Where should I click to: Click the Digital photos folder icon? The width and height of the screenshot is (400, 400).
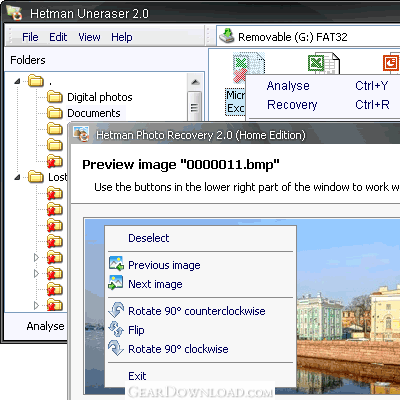coord(55,97)
